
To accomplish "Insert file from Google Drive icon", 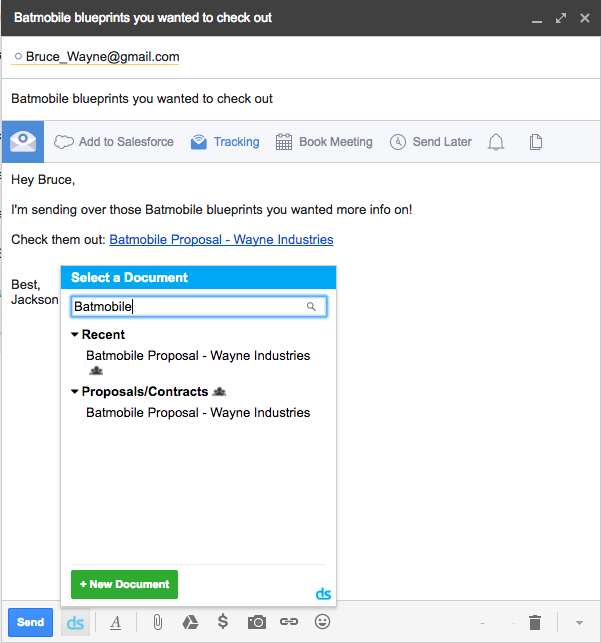I will [x=190, y=622].
